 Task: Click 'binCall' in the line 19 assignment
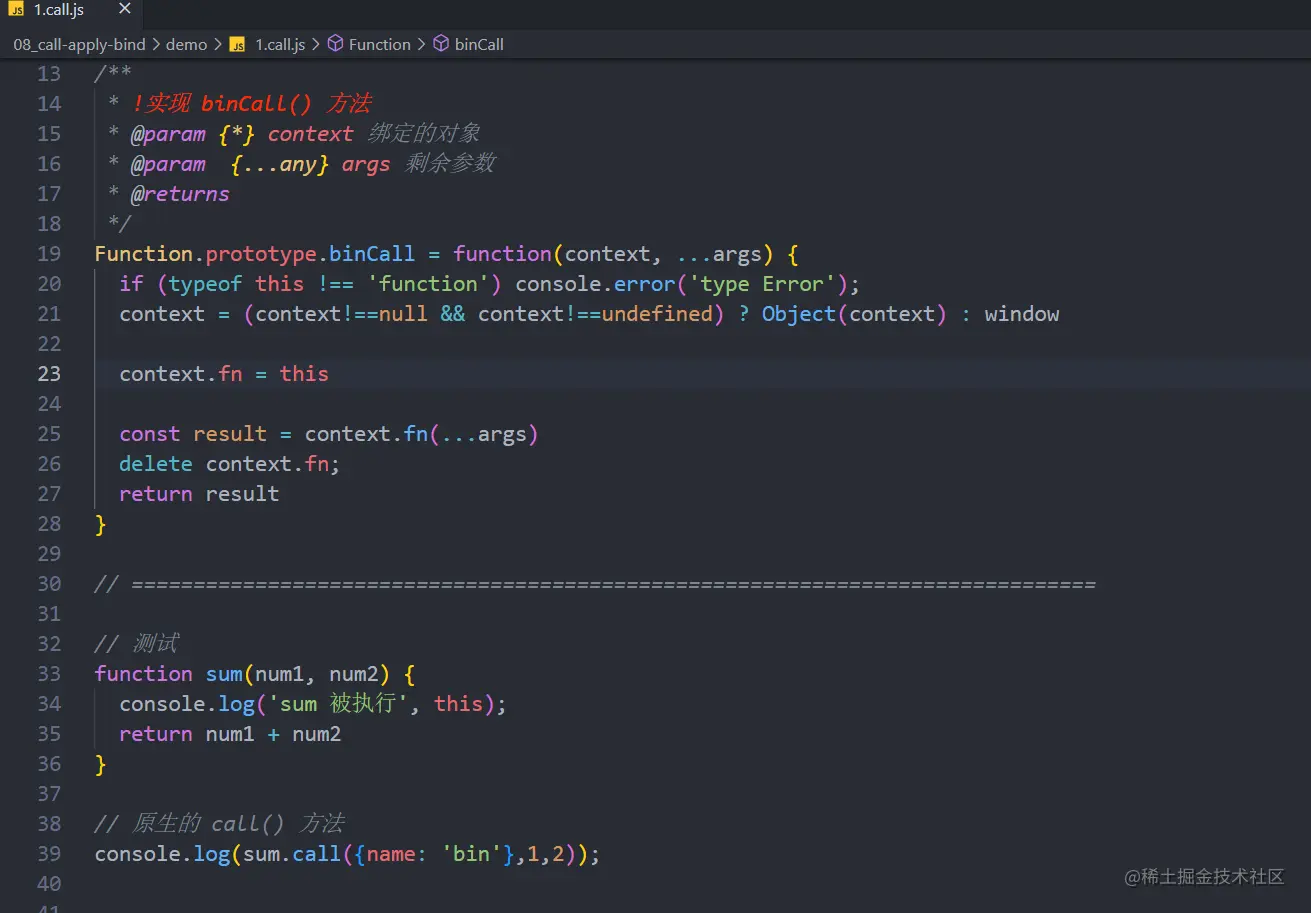click(372, 254)
